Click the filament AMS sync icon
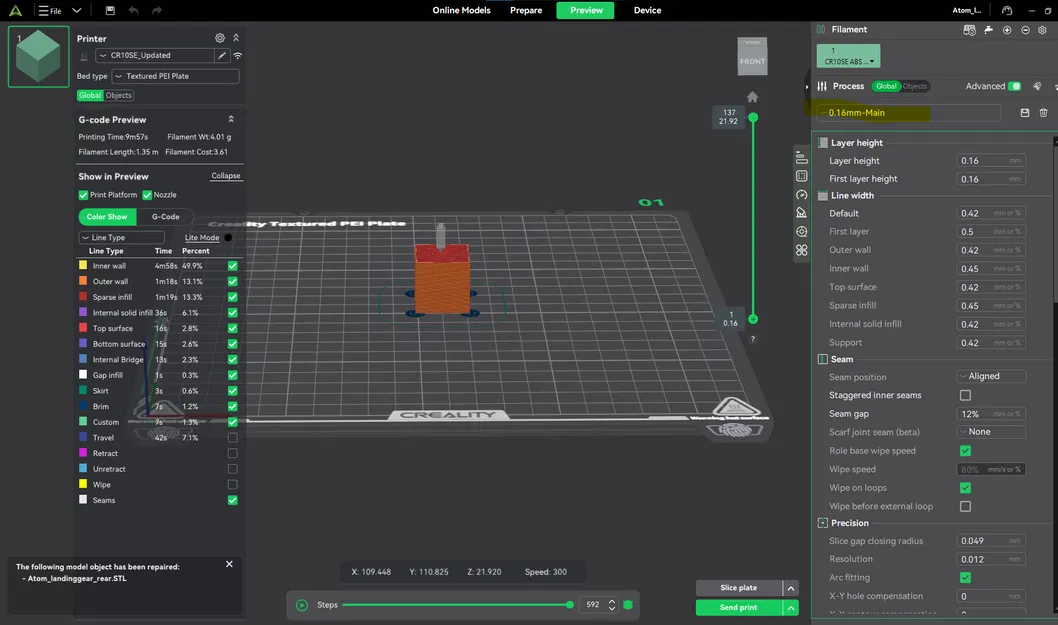The width and height of the screenshot is (1058, 625). click(970, 30)
